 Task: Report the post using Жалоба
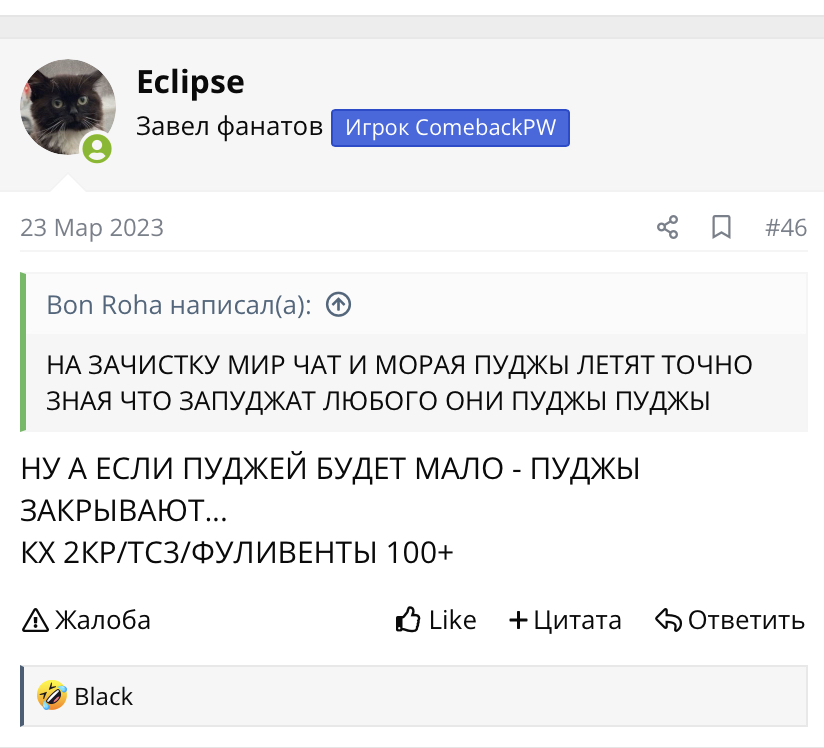click(x=86, y=620)
